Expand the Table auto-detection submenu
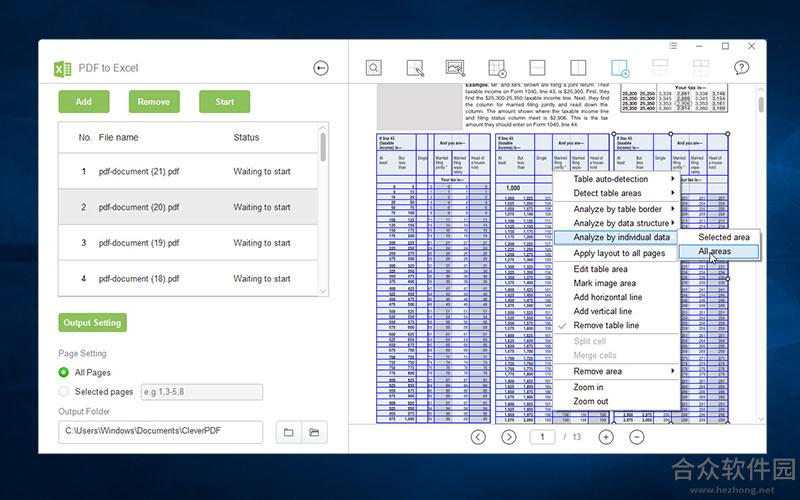Image resolution: width=800 pixels, height=500 pixels. [616, 179]
